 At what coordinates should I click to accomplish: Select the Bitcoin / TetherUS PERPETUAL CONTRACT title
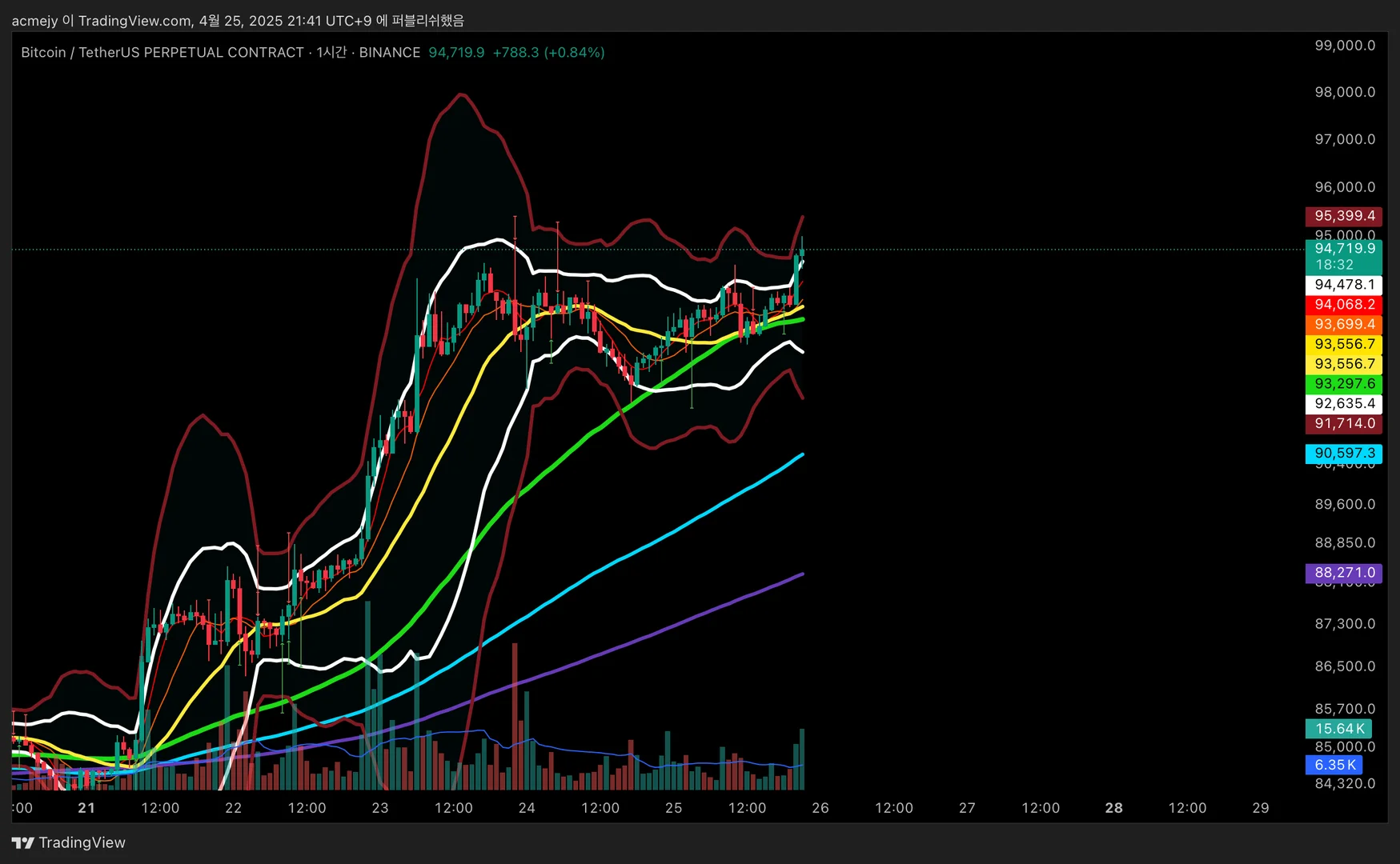point(162,53)
